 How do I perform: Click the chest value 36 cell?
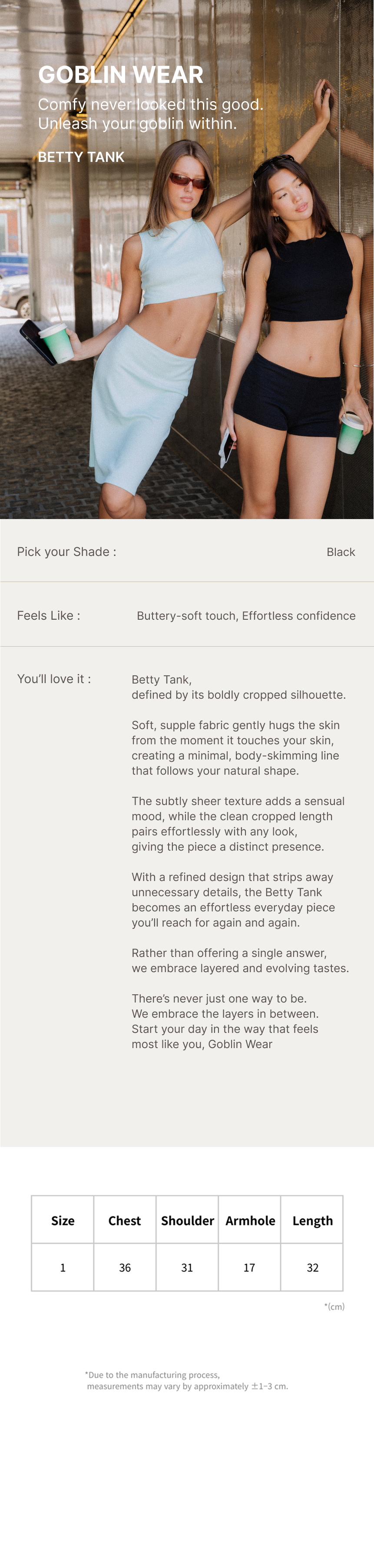click(125, 1267)
